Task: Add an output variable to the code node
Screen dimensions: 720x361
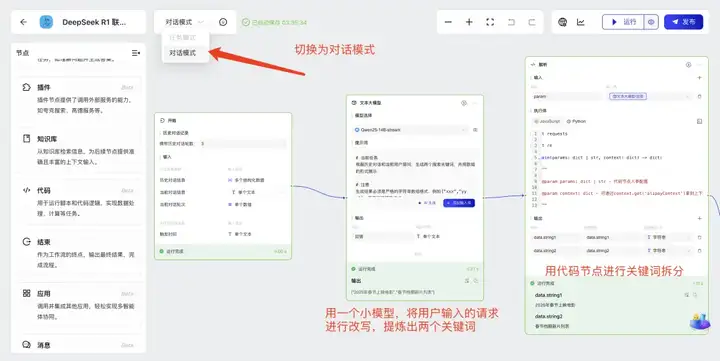Action: coord(699,218)
